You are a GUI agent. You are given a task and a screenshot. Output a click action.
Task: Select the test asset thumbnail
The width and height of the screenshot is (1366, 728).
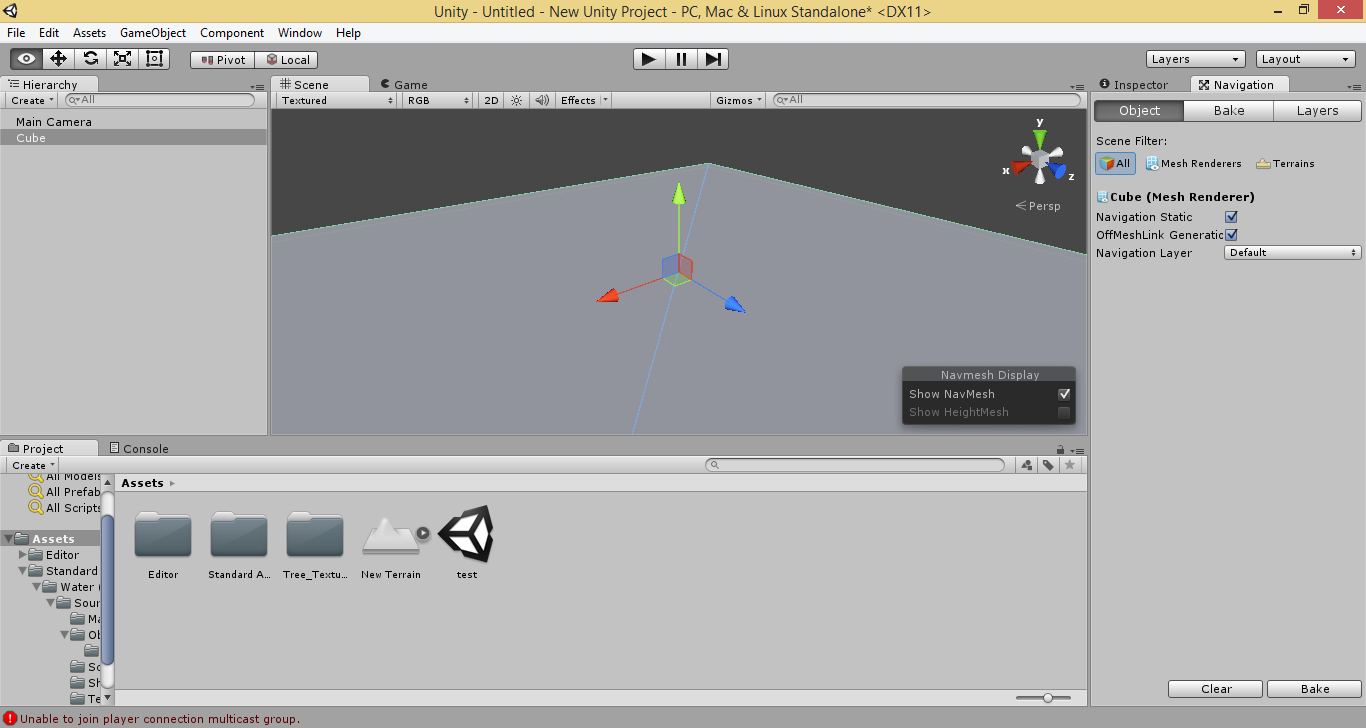[466, 534]
